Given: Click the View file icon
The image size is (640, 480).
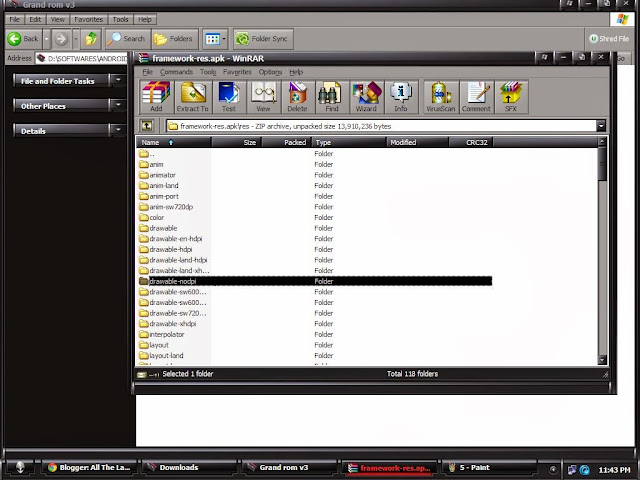Looking at the screenshot, I should coord(263,97).
